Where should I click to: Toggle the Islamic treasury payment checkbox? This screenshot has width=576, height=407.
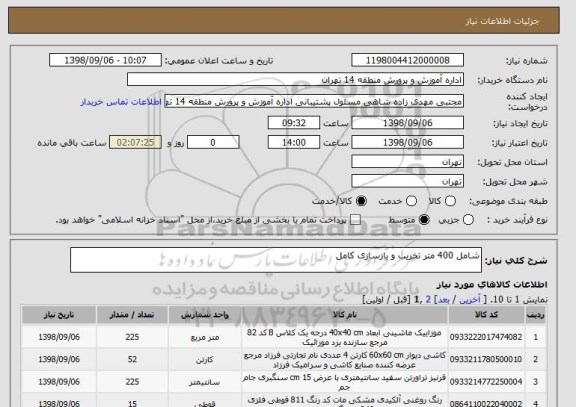pos(355,220)
